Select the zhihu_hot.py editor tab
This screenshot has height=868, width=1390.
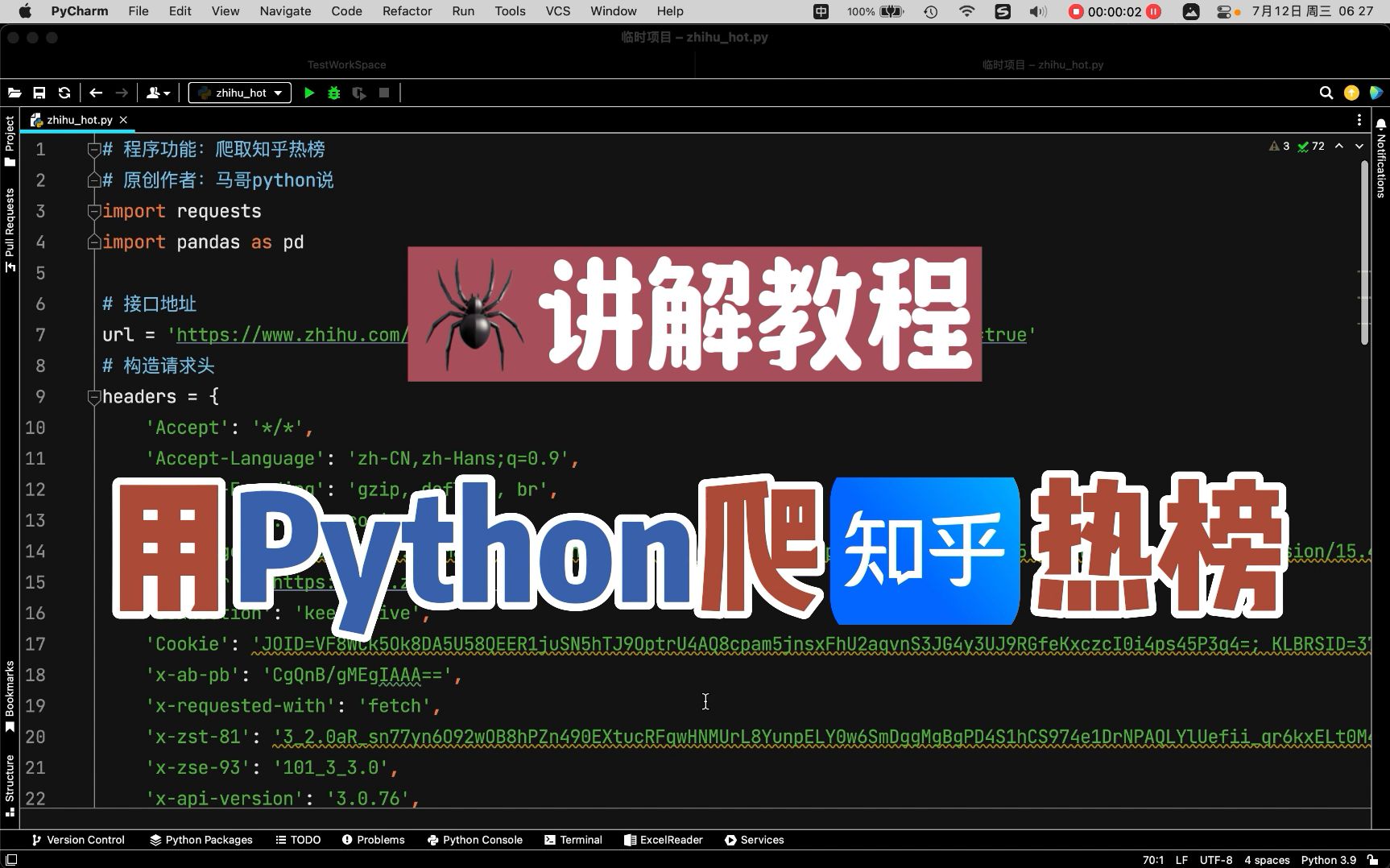pyautogui.click(x=78, y=119)
